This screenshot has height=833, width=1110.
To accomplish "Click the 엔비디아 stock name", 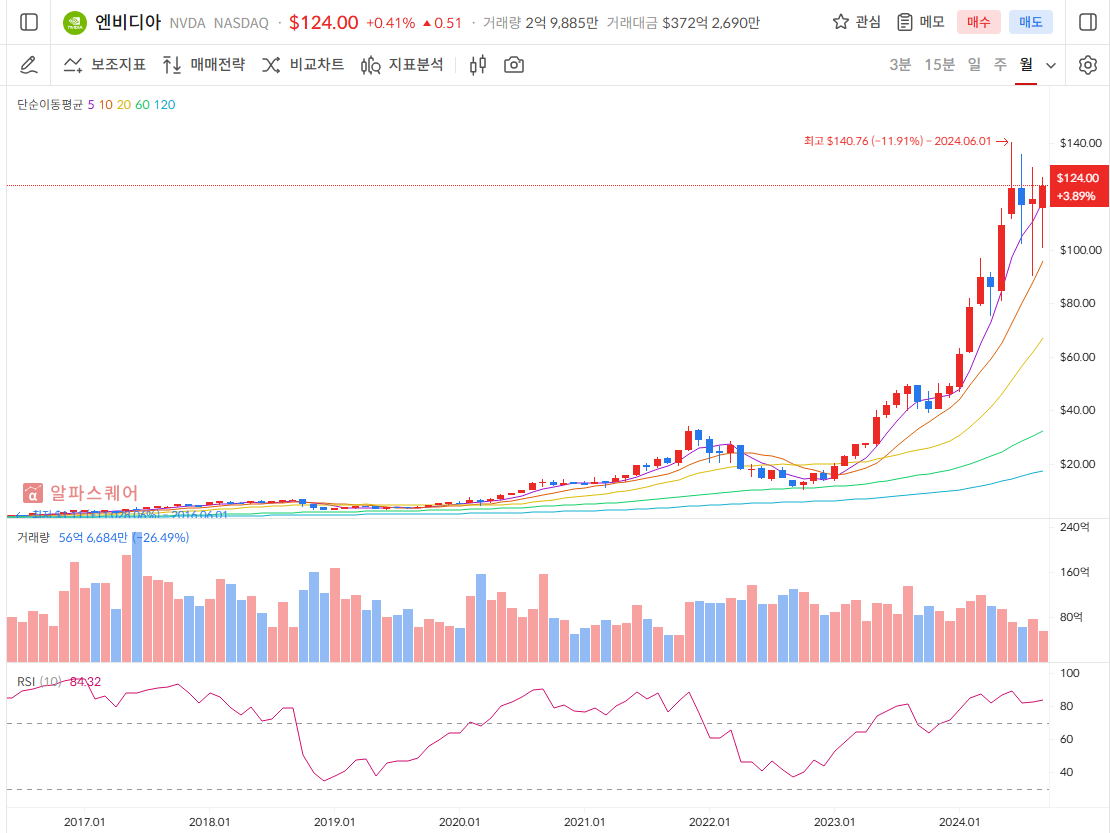I will coord(128,23).
